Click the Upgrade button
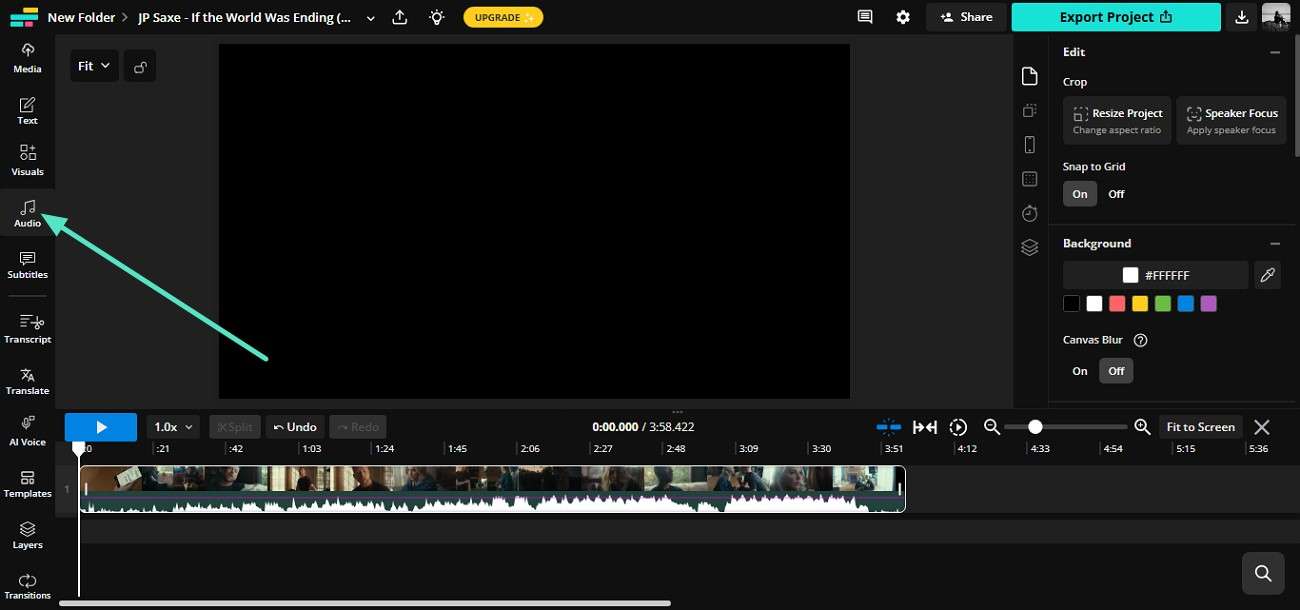 [x=503, y=17]
